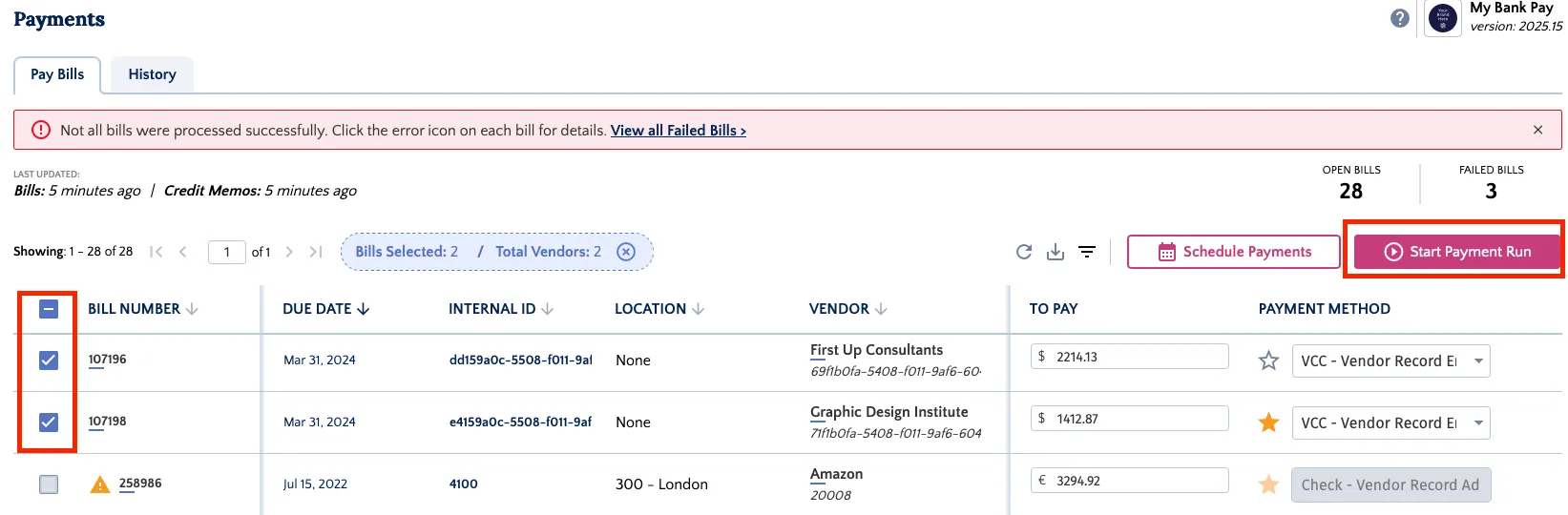The height and width of the screenshot is (515, 1568).
Task: Uncheck bill 107196 checkbox
Action: click(x=49, y=360)
